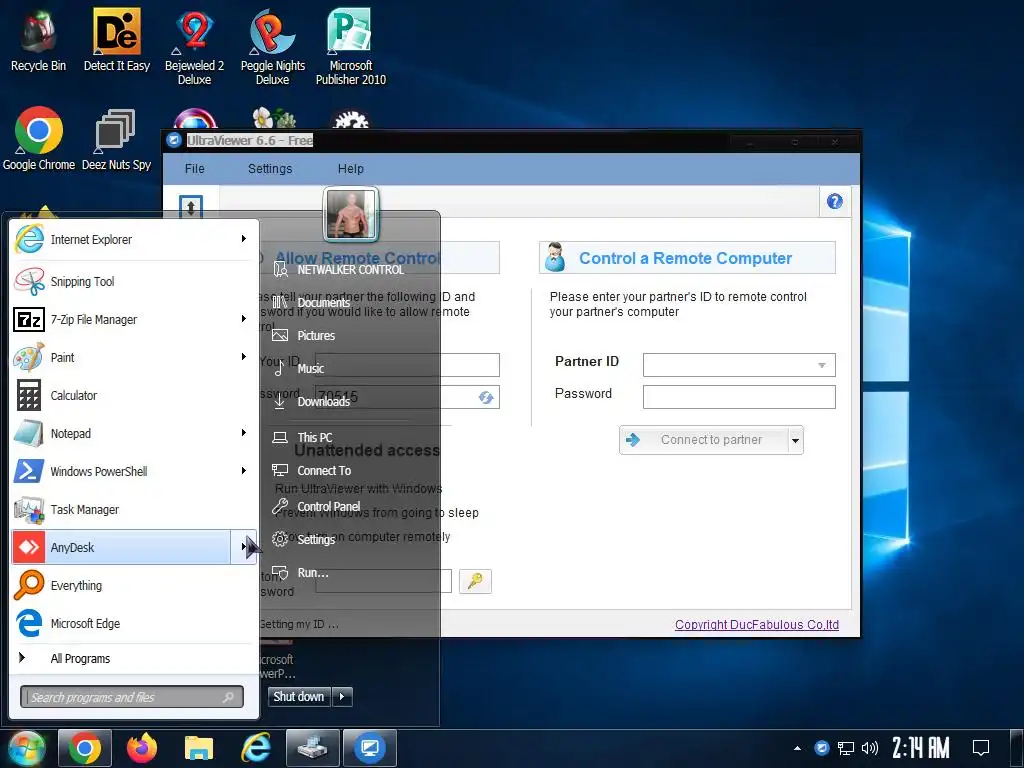The height and width of the screenshot is (768, 1024).
Task: Open Google Chrome desktop shortcut
Action: 39,138
